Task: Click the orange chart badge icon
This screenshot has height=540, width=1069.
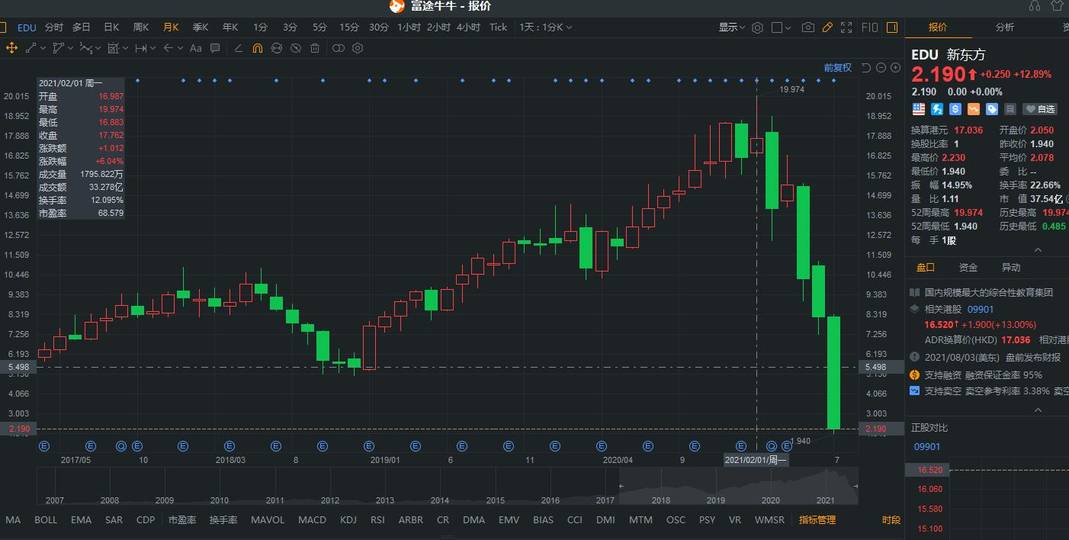Action: click(974, 109)
